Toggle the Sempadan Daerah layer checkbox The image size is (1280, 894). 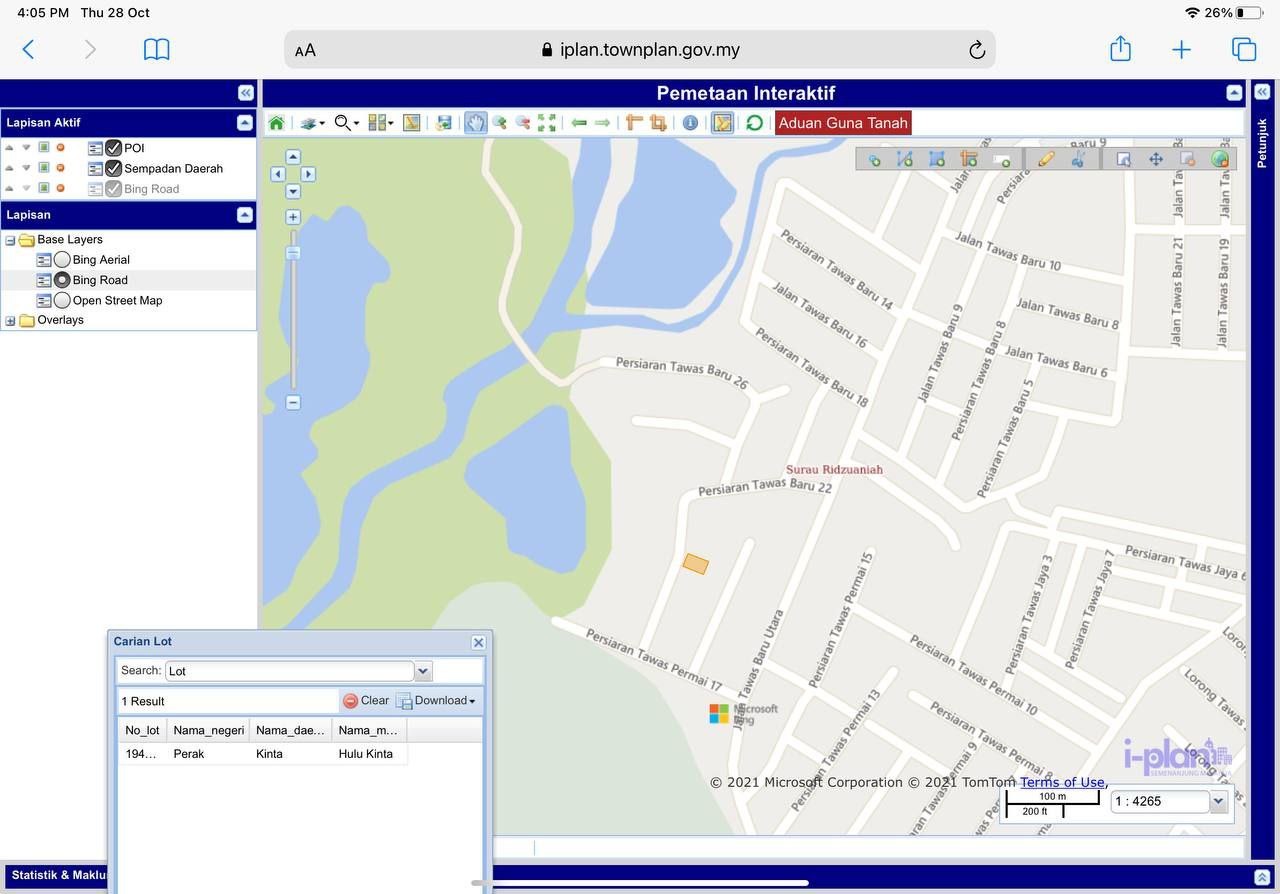pos(113,168)
